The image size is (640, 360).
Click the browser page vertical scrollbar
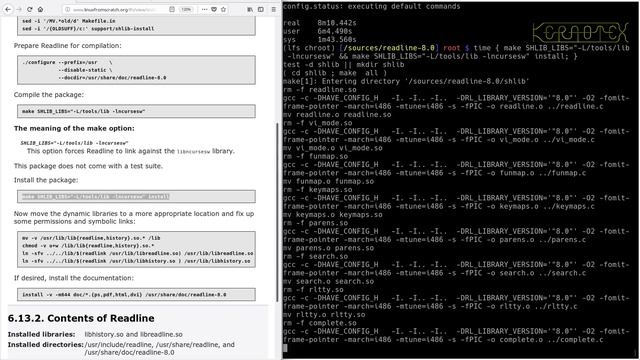click(x=278, y=212)
